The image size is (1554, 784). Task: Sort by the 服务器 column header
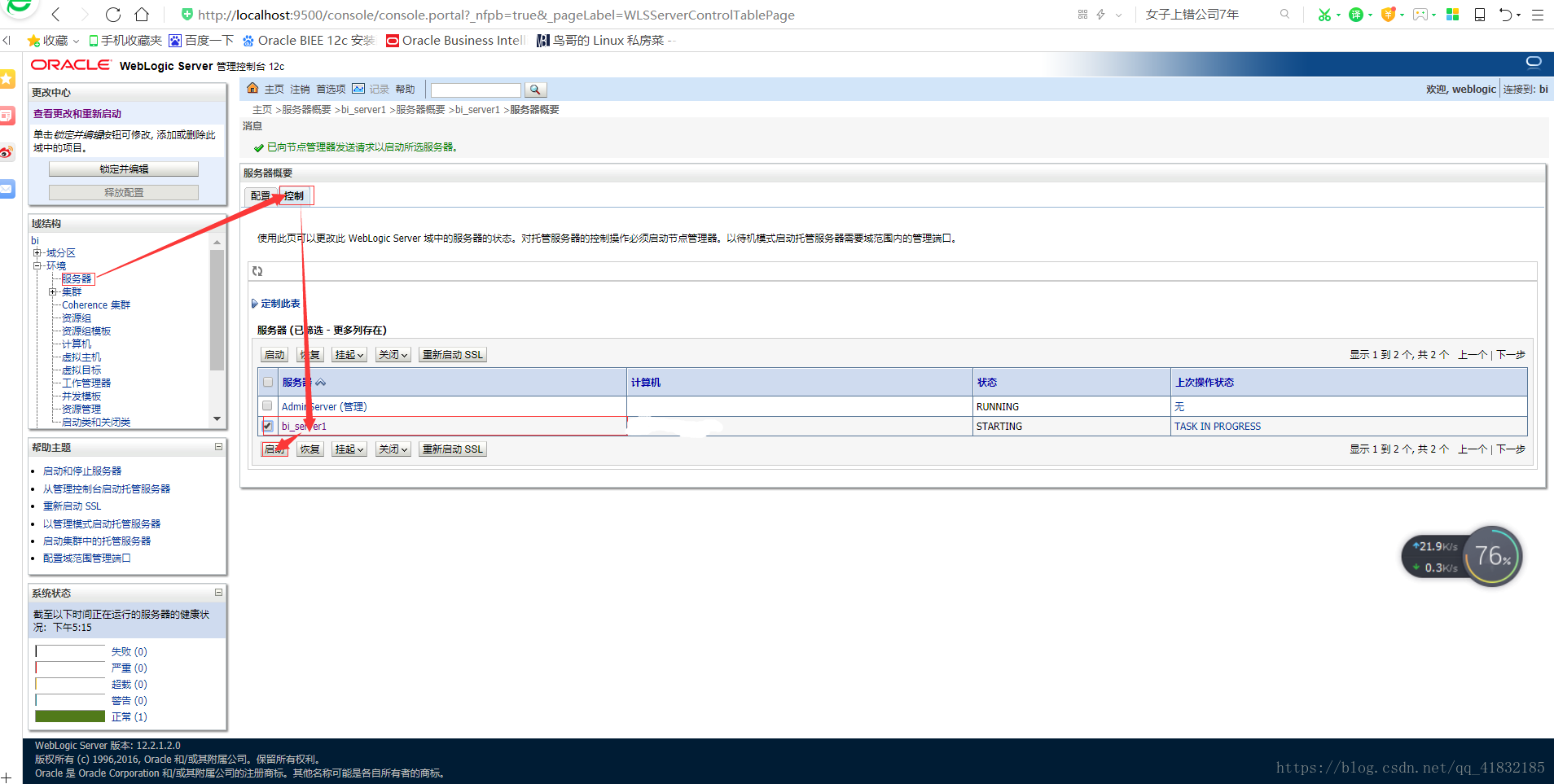(x=296, y=382)
